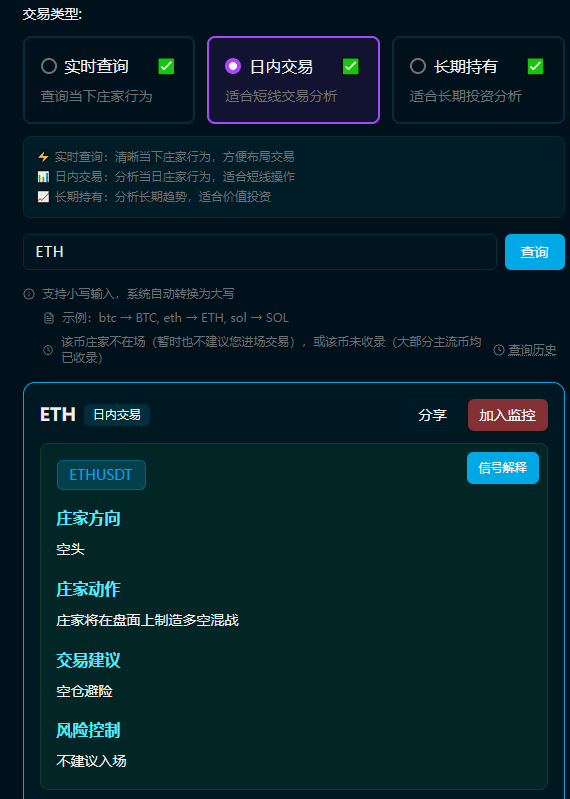Click the trend chart icon for 长期持有
570x799 pixels.
43,197
